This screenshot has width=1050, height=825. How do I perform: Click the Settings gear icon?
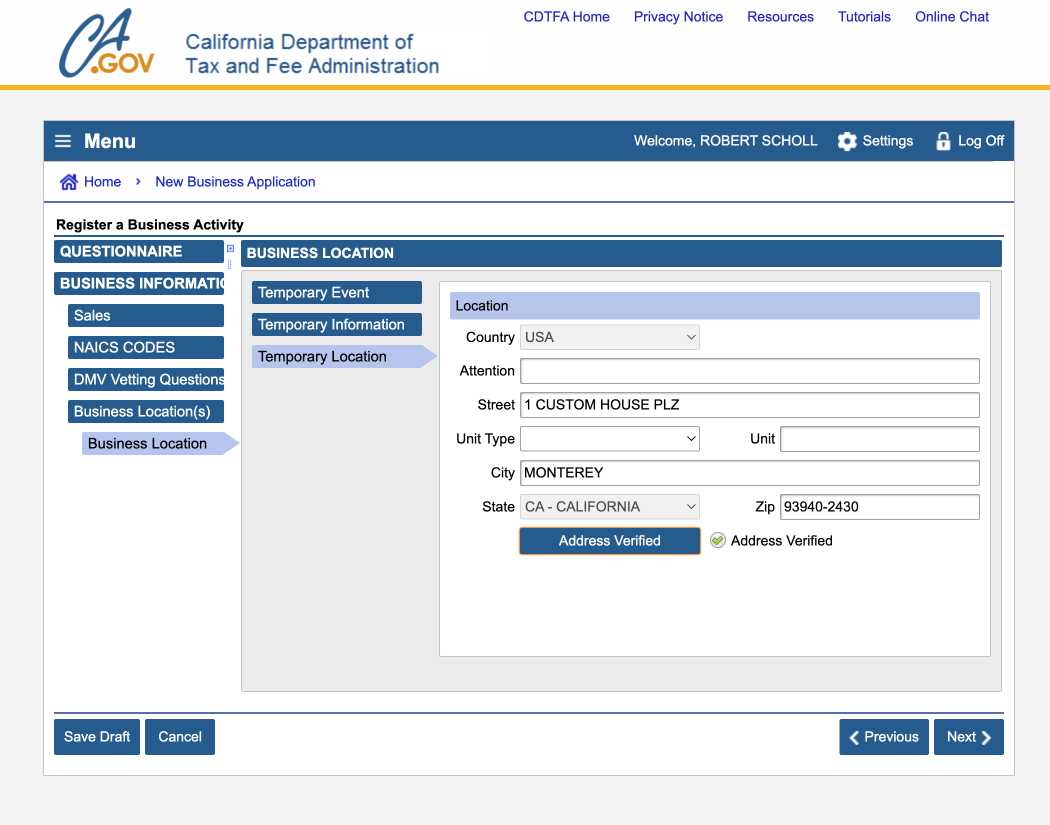(847, 141)
